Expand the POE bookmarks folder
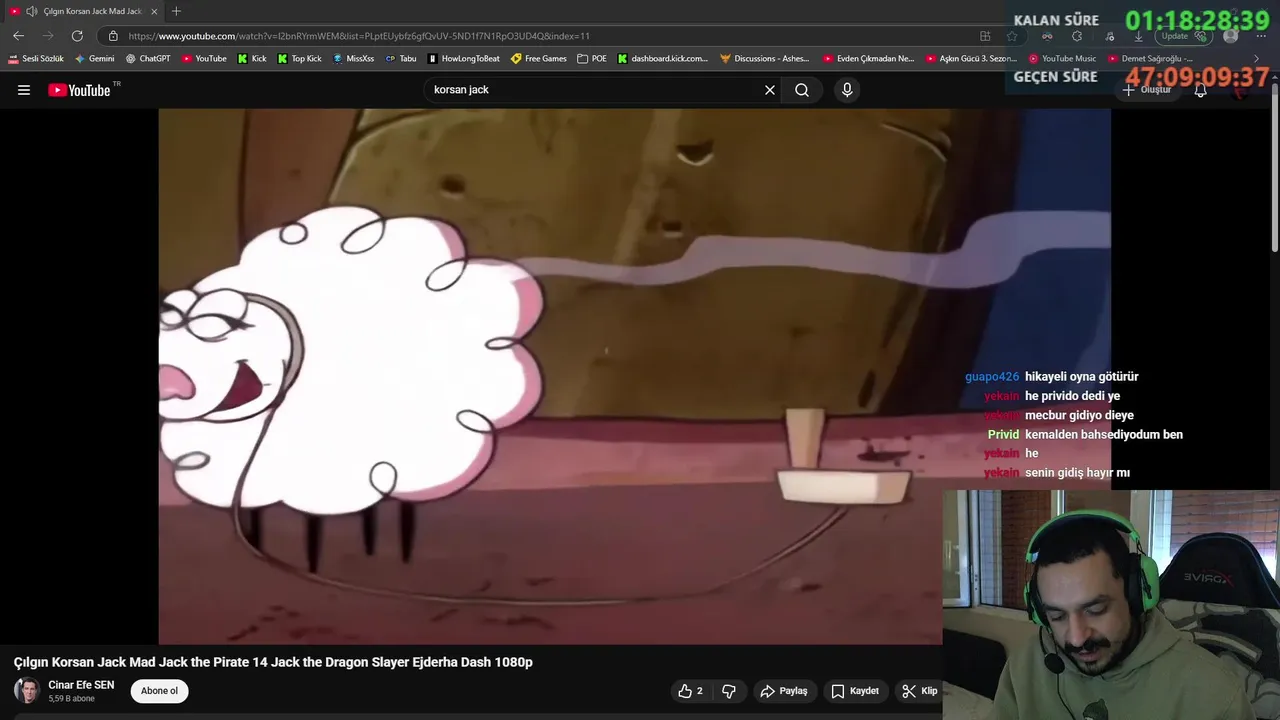1280x720 pixels. (592, 59)
